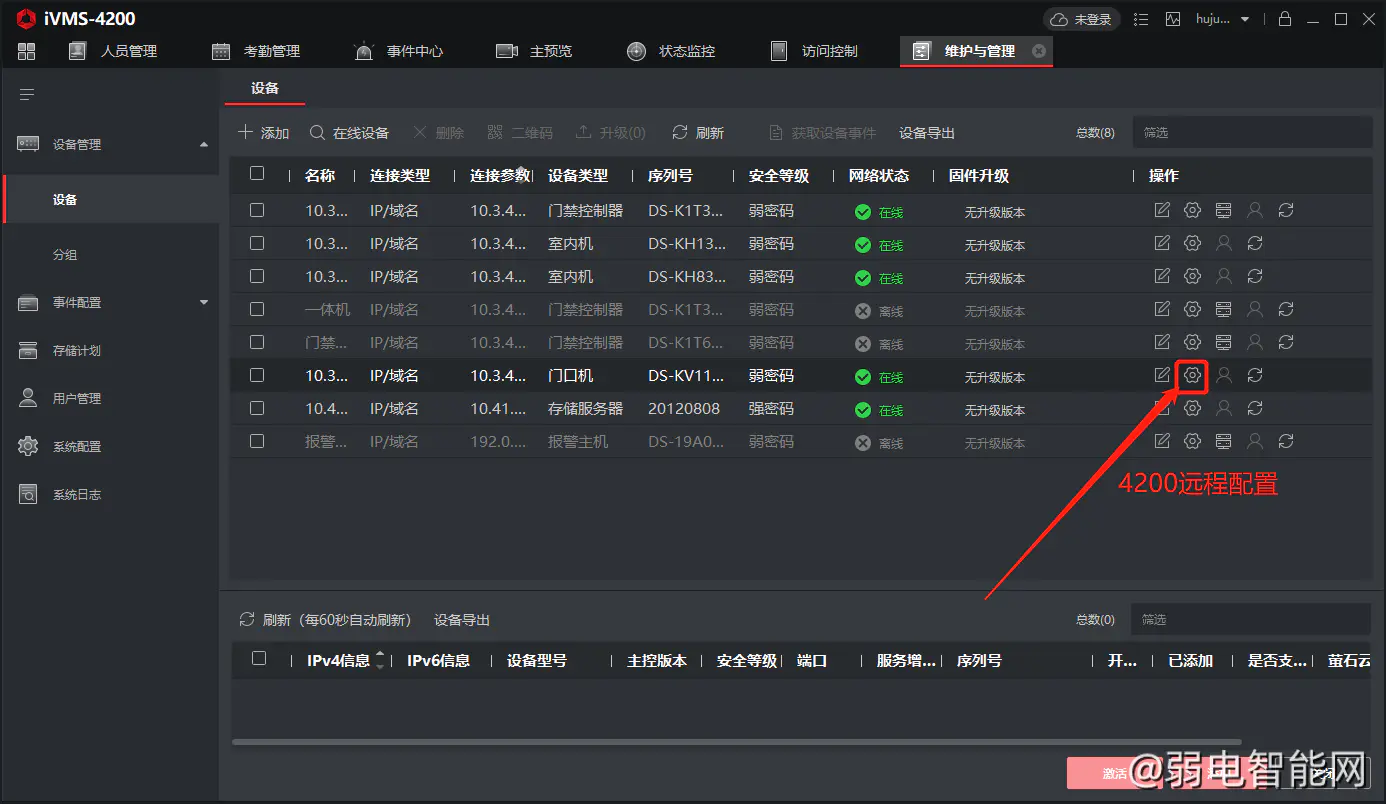The width and height of the screenshot is (1386, 804).
Task: Click edit icon for the DS-KH13 row
Action: click(x=1162, y=243)
